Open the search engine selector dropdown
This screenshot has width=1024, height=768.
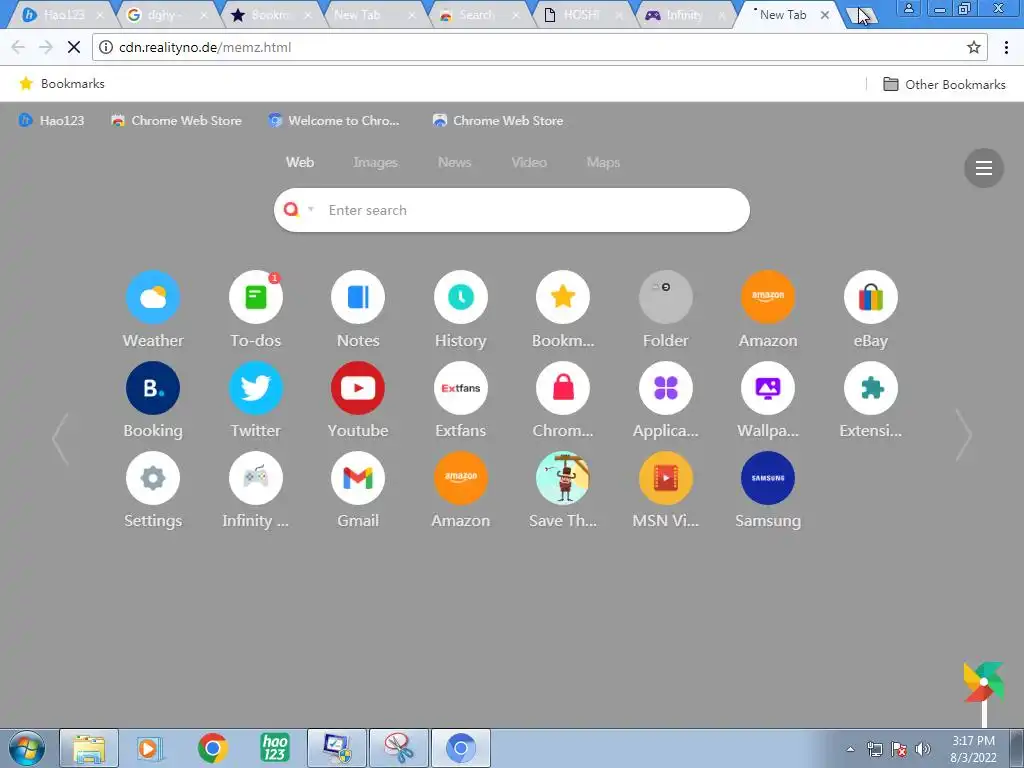pos(311,210)
